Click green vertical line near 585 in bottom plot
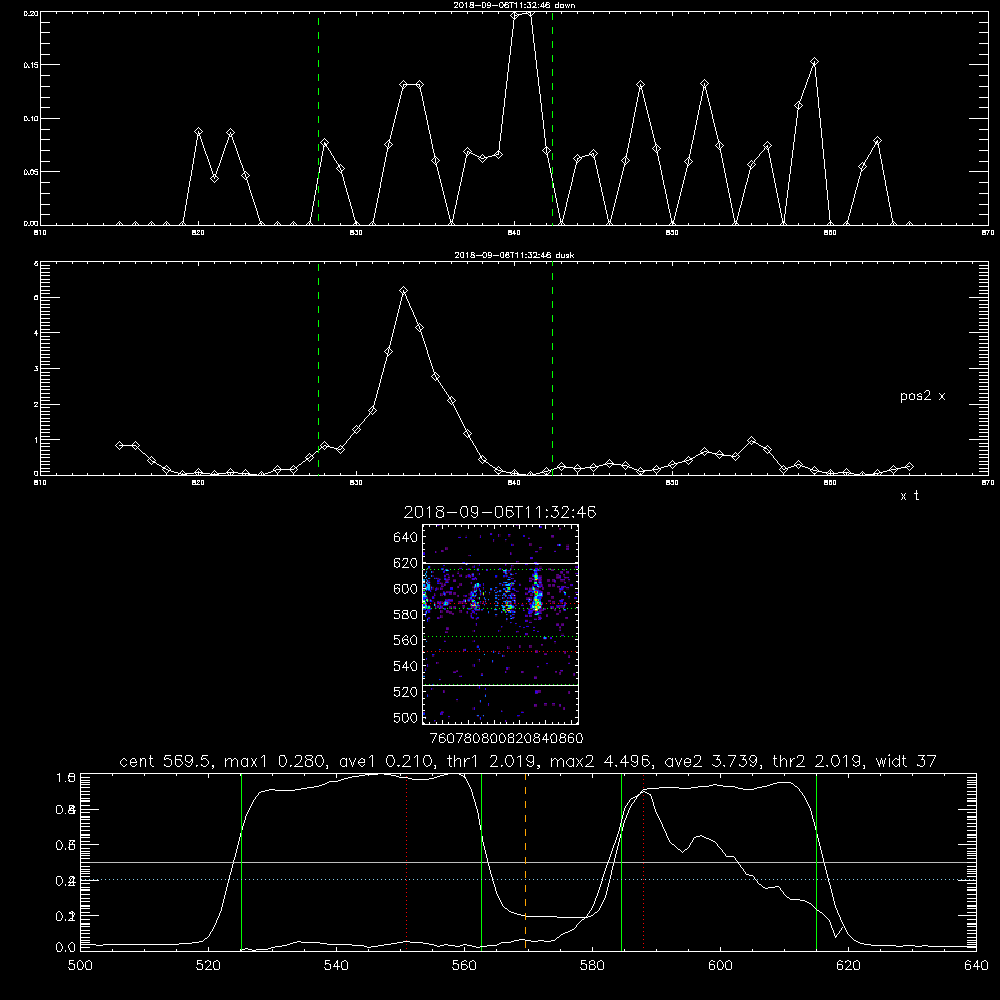The height and width of the screenshot is (1000, 1000). (x=621, y=861)
